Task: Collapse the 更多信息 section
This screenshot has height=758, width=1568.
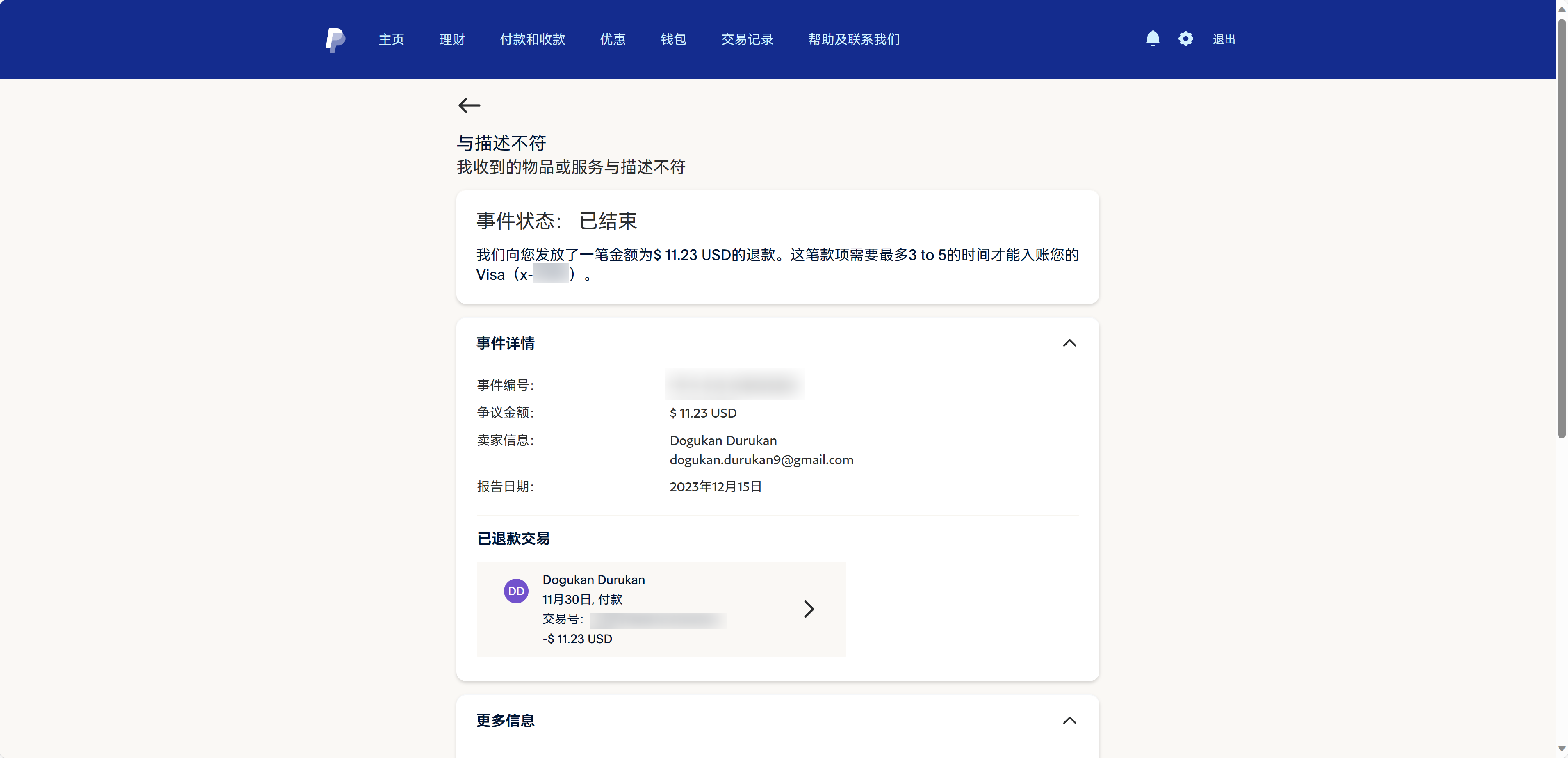Action: [x=1069, y=720]
